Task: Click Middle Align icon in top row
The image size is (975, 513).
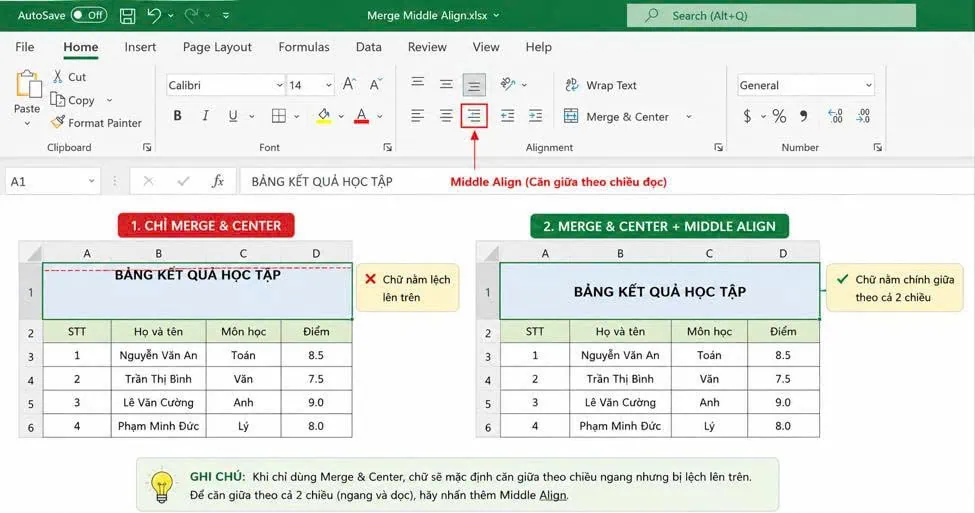Action: (x=446, y=84)
